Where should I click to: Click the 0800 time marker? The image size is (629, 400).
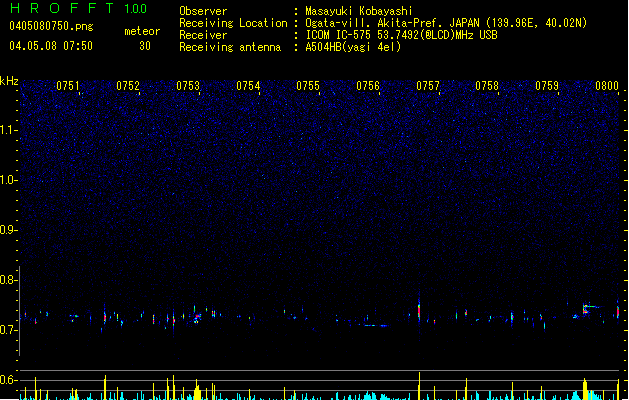tap(607, 86)
